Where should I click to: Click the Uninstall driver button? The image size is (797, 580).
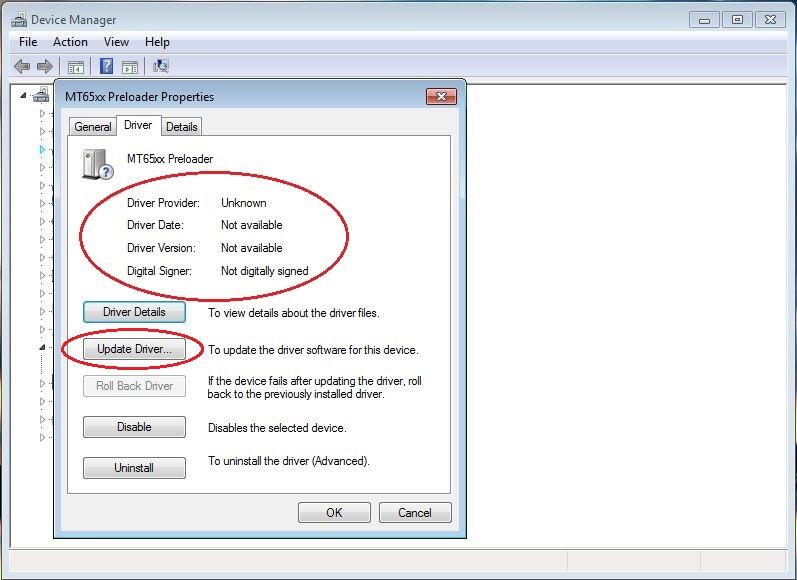pyautogui.click(x=134, y=468)
